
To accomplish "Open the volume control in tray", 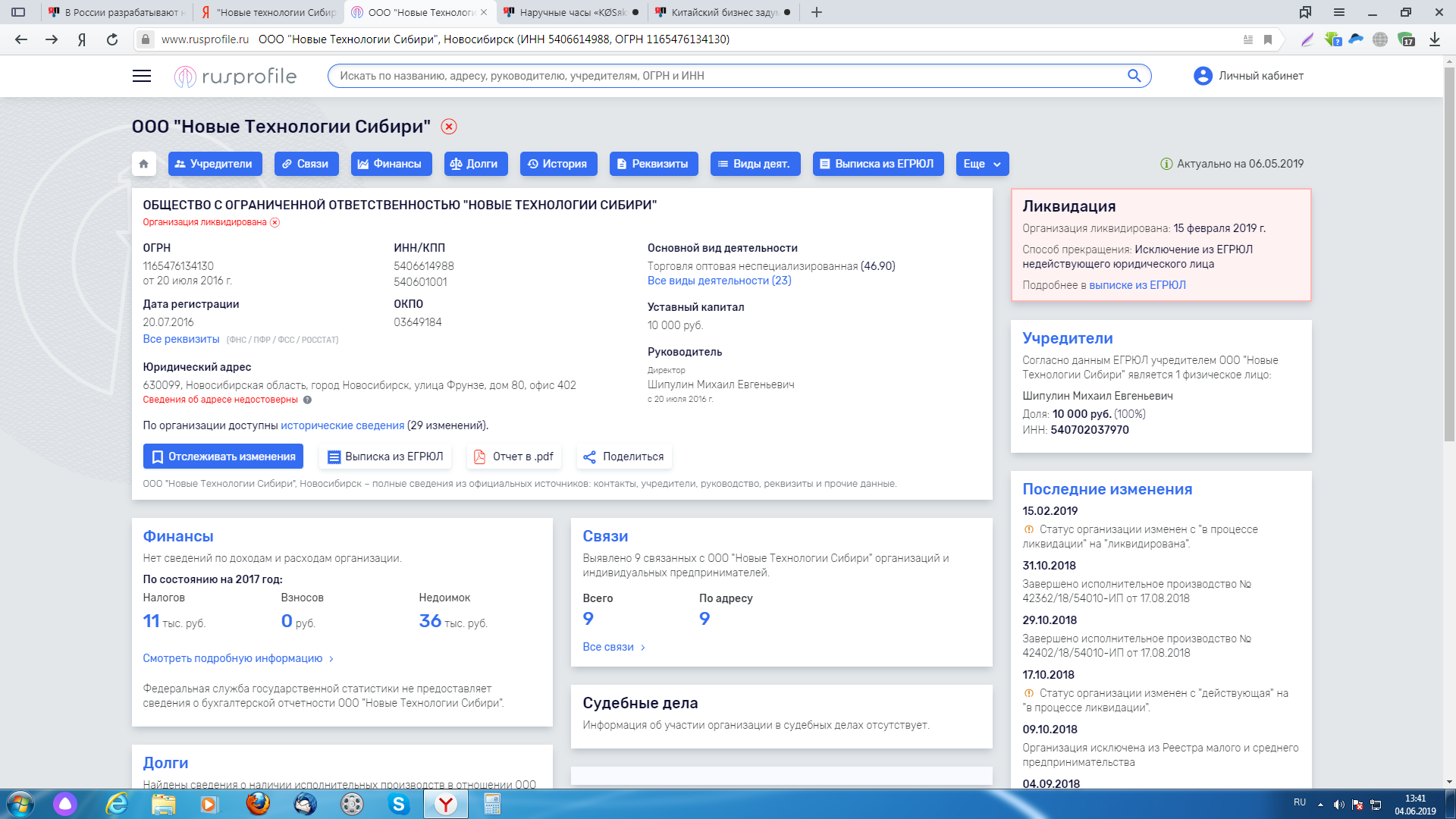I will point(1339,805).
